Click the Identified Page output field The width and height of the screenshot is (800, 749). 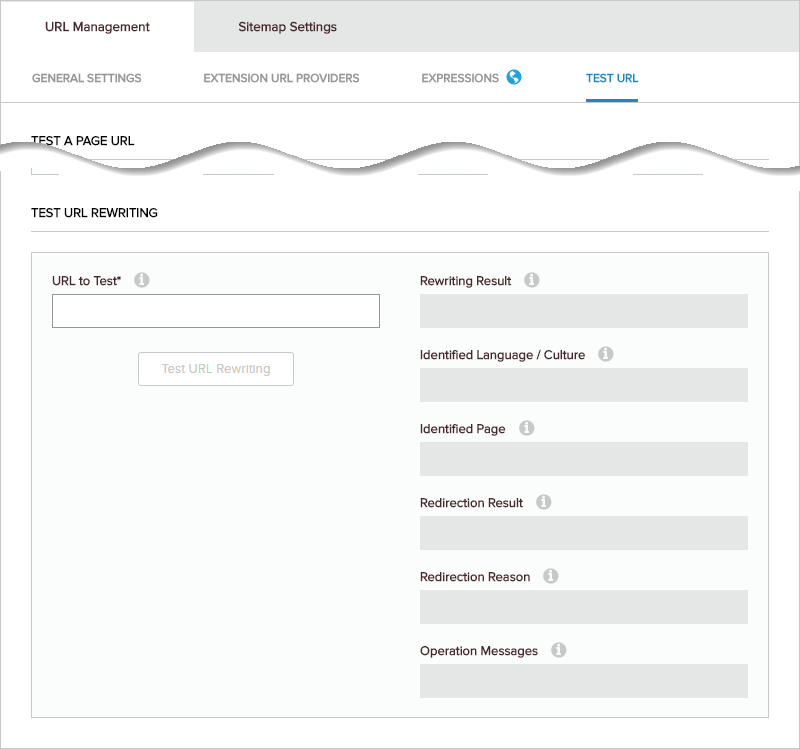pyautogui.click(x=584, y=459)
